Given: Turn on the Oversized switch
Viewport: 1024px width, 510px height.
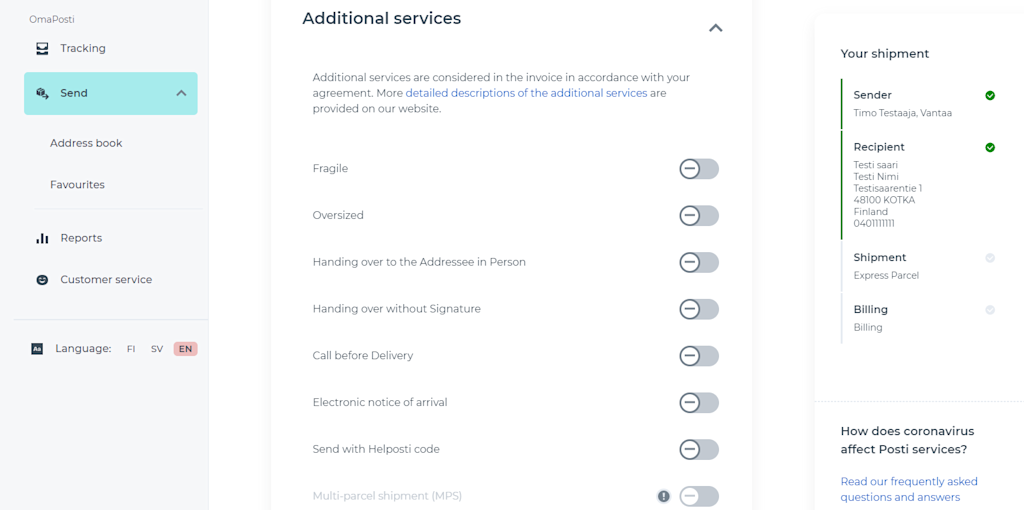Looking at the screenshot, I should tap(699, 215).
